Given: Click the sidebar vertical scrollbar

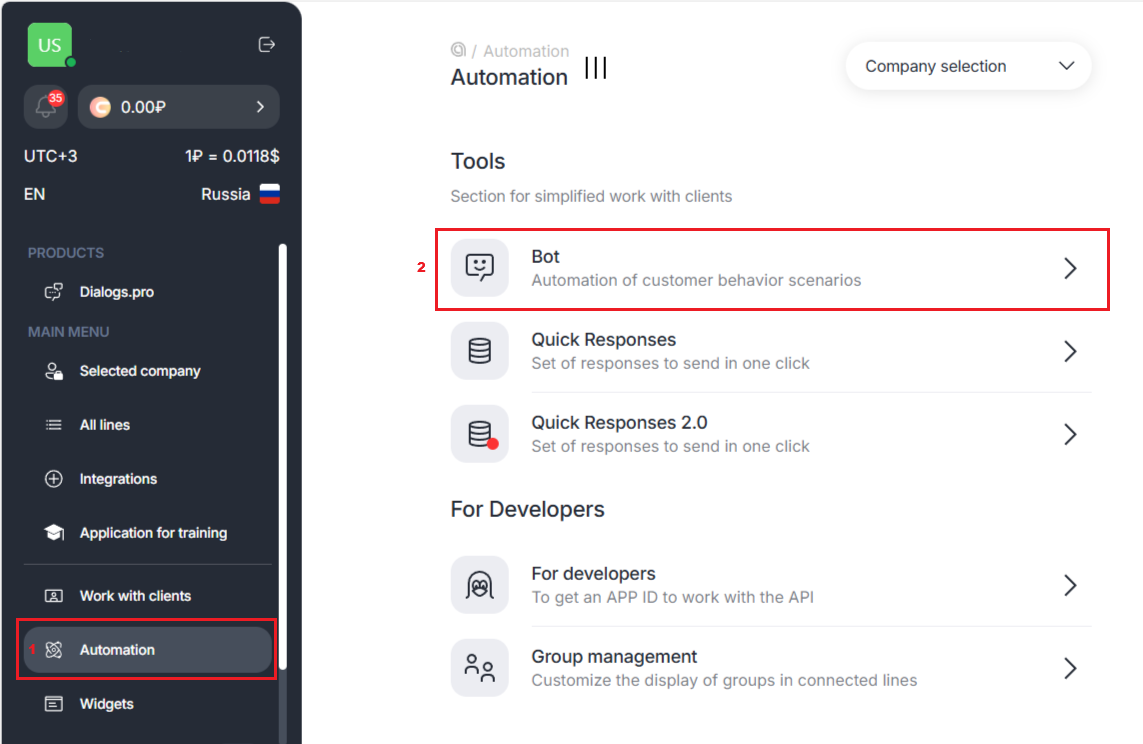Looking at the screenshot, I should (x=283, y=450).
